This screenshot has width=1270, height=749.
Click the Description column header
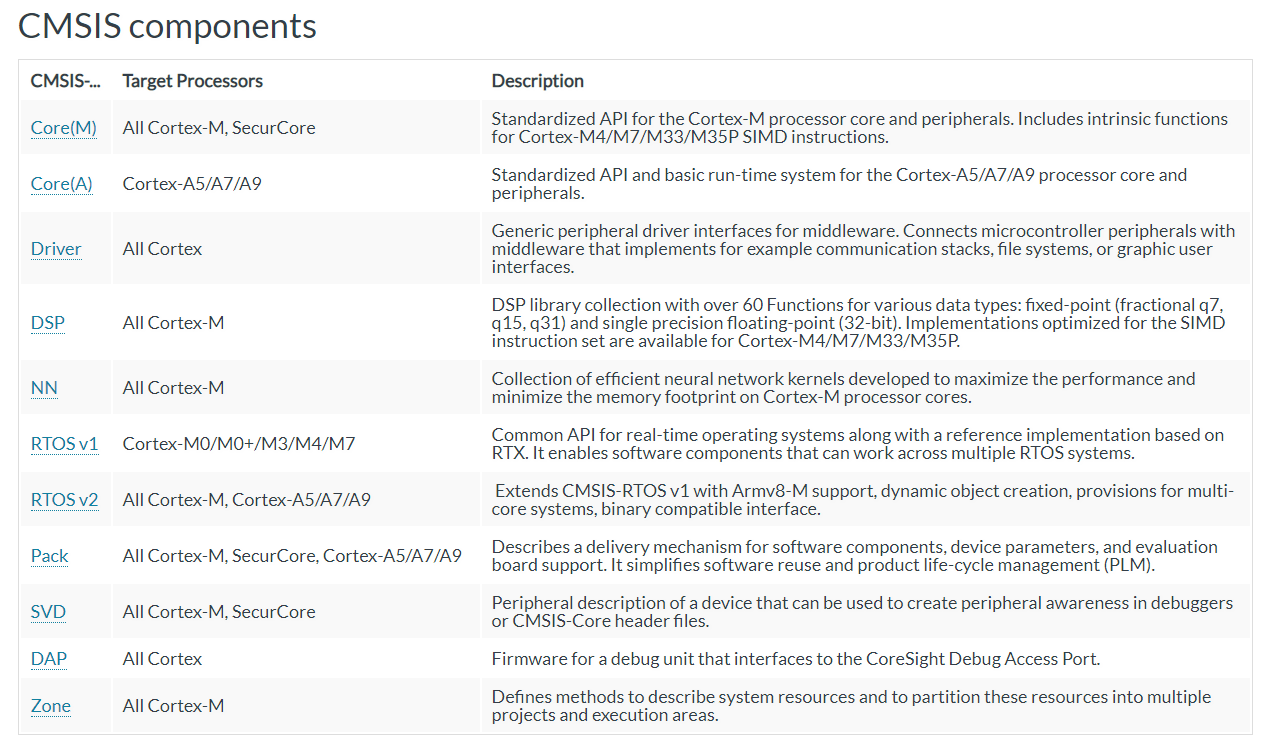pos(537,80)
